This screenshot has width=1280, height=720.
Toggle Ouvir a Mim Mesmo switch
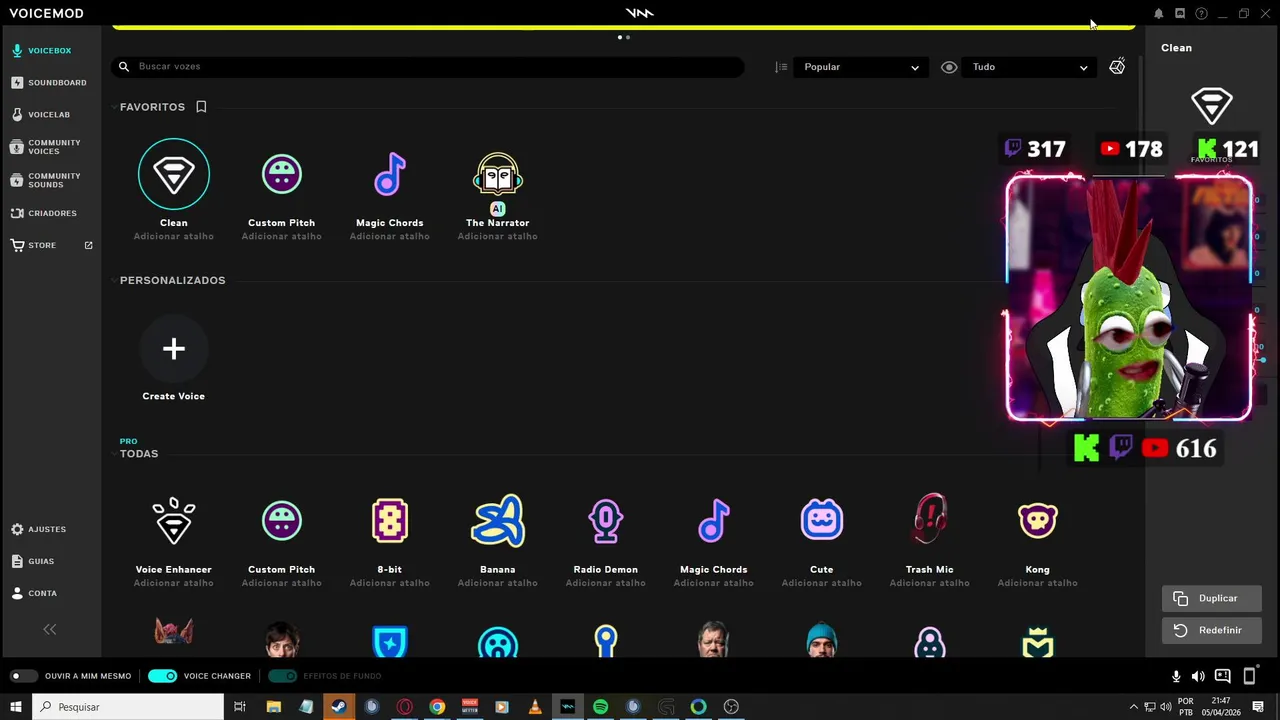click(x=24, y=676)
